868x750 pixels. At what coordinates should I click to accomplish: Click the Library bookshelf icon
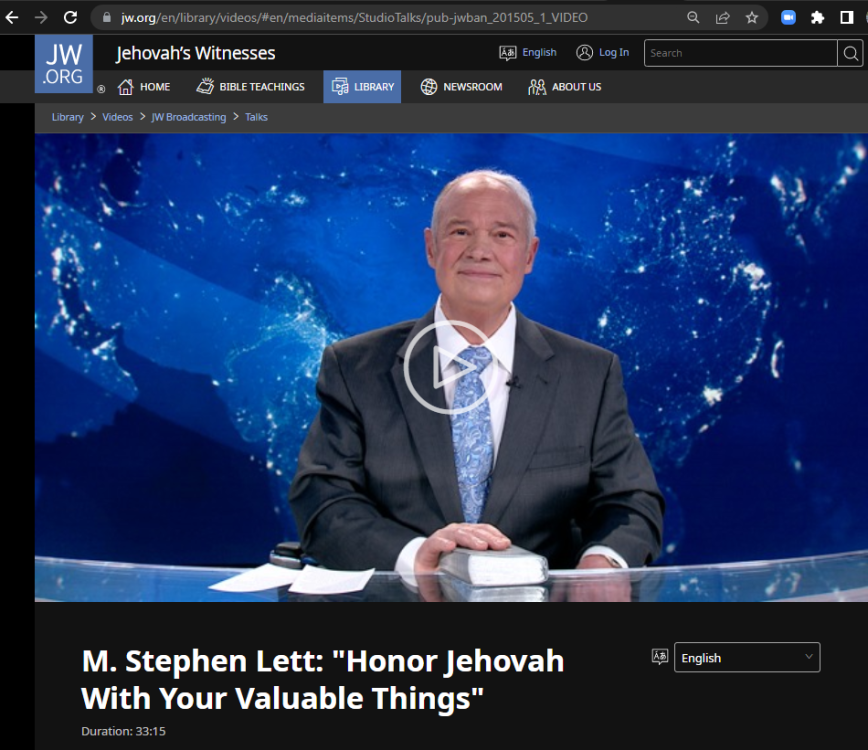pos(340,87)
